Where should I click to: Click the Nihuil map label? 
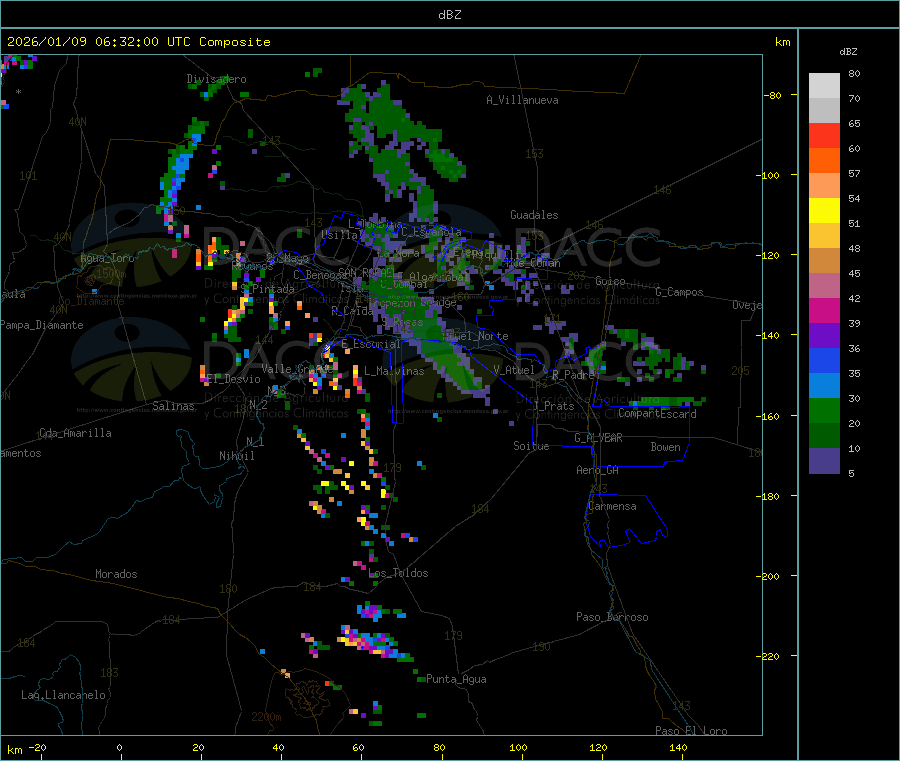pyautogui.click(x=236, y=456)
